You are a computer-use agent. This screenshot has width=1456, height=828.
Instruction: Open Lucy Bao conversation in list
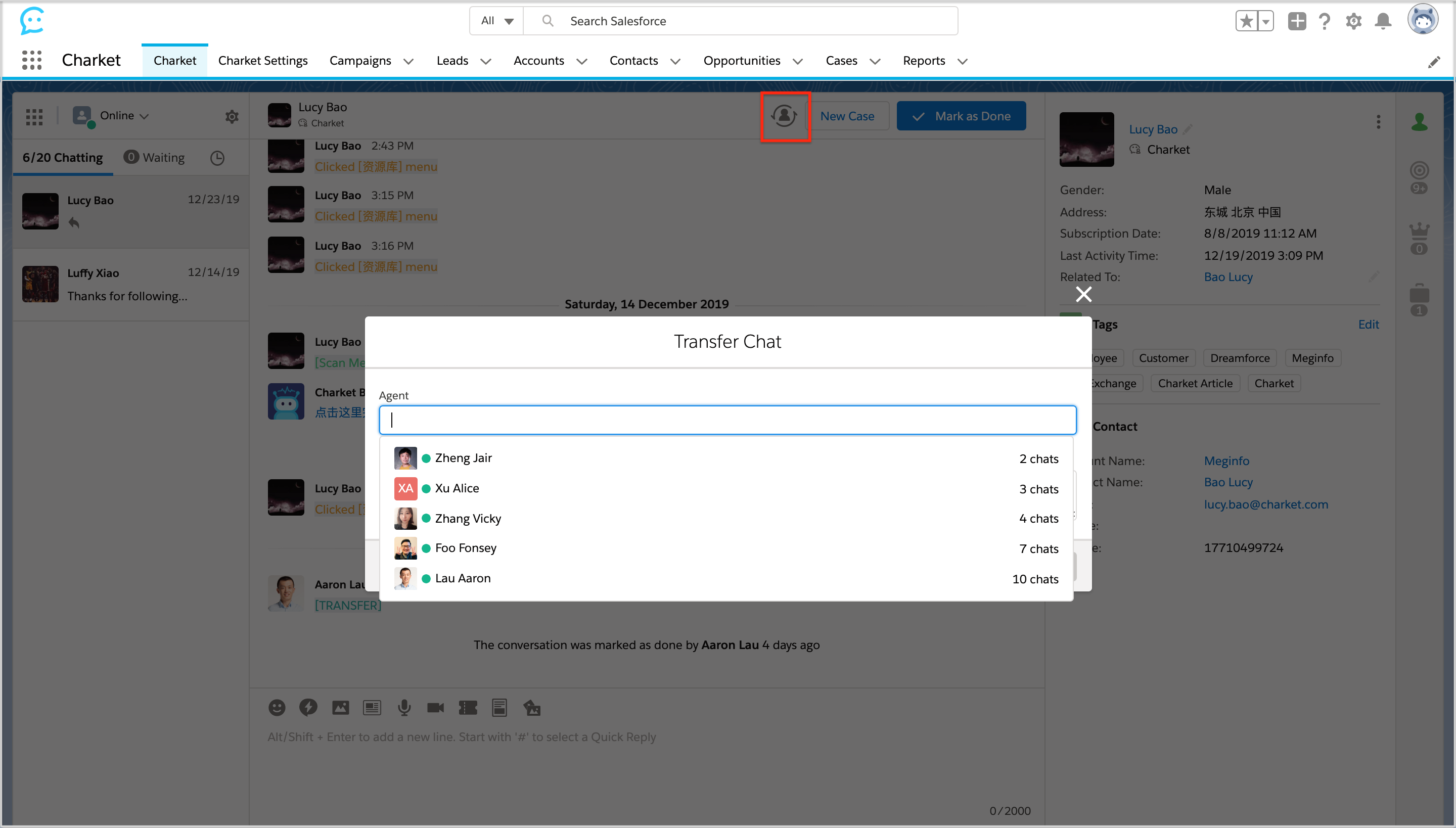click(x=131, y=211)
